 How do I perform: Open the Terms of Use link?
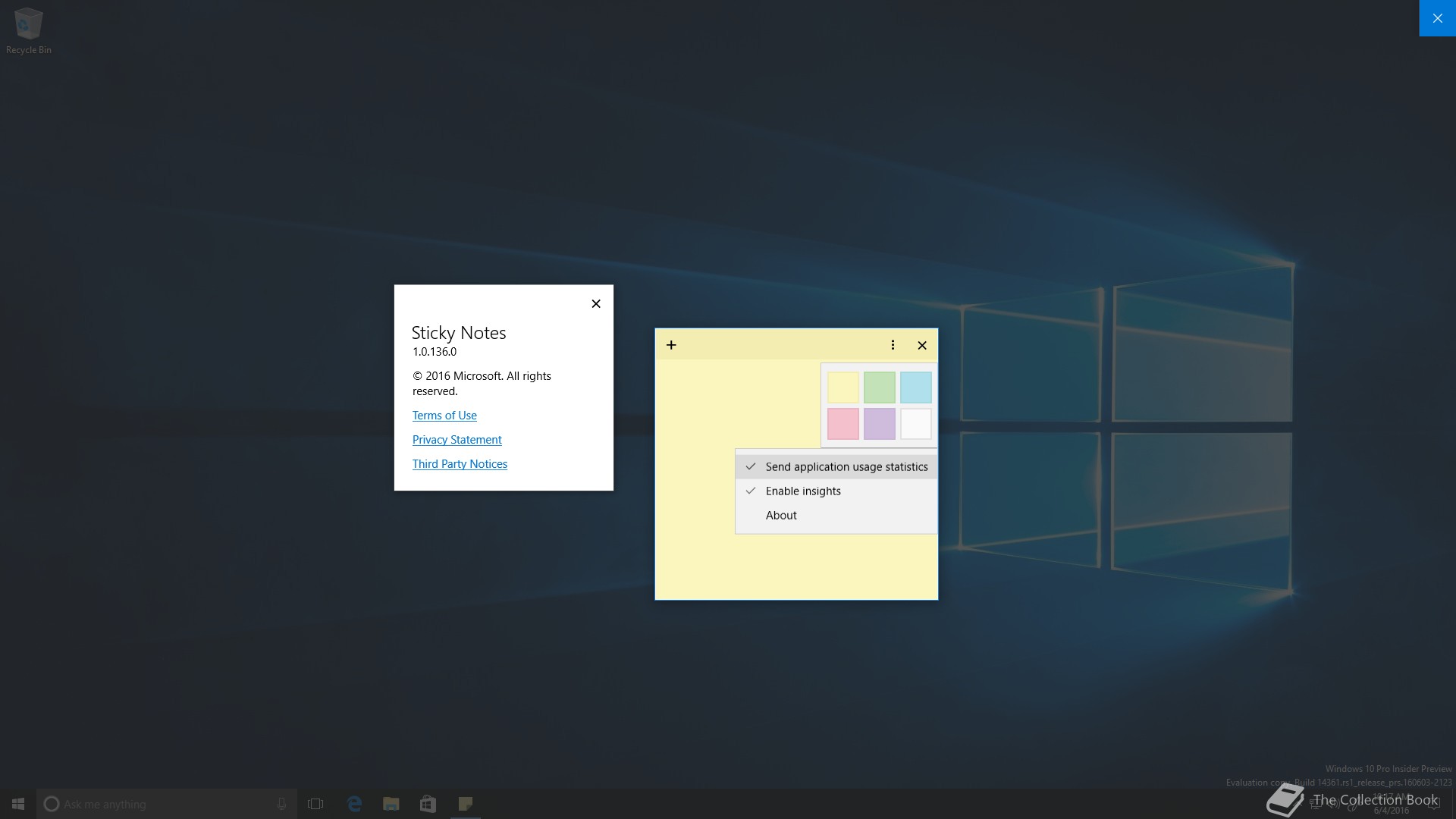coord(444,416)
